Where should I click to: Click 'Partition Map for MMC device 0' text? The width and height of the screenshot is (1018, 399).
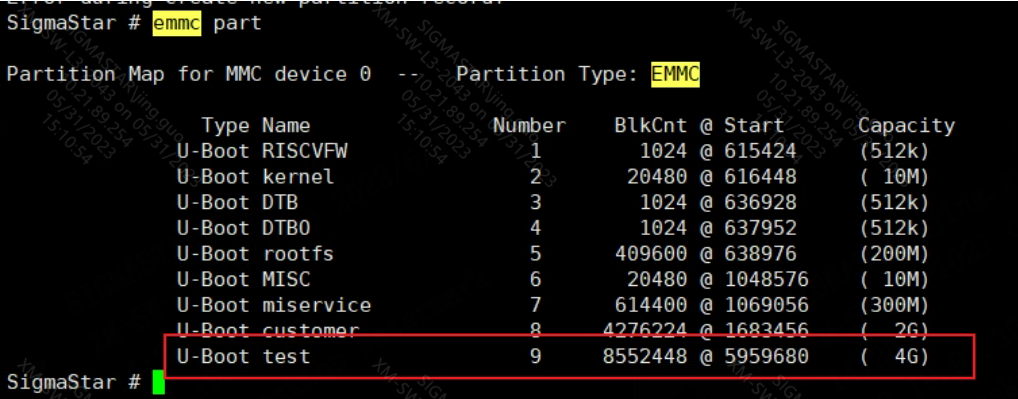pos(189,74)
